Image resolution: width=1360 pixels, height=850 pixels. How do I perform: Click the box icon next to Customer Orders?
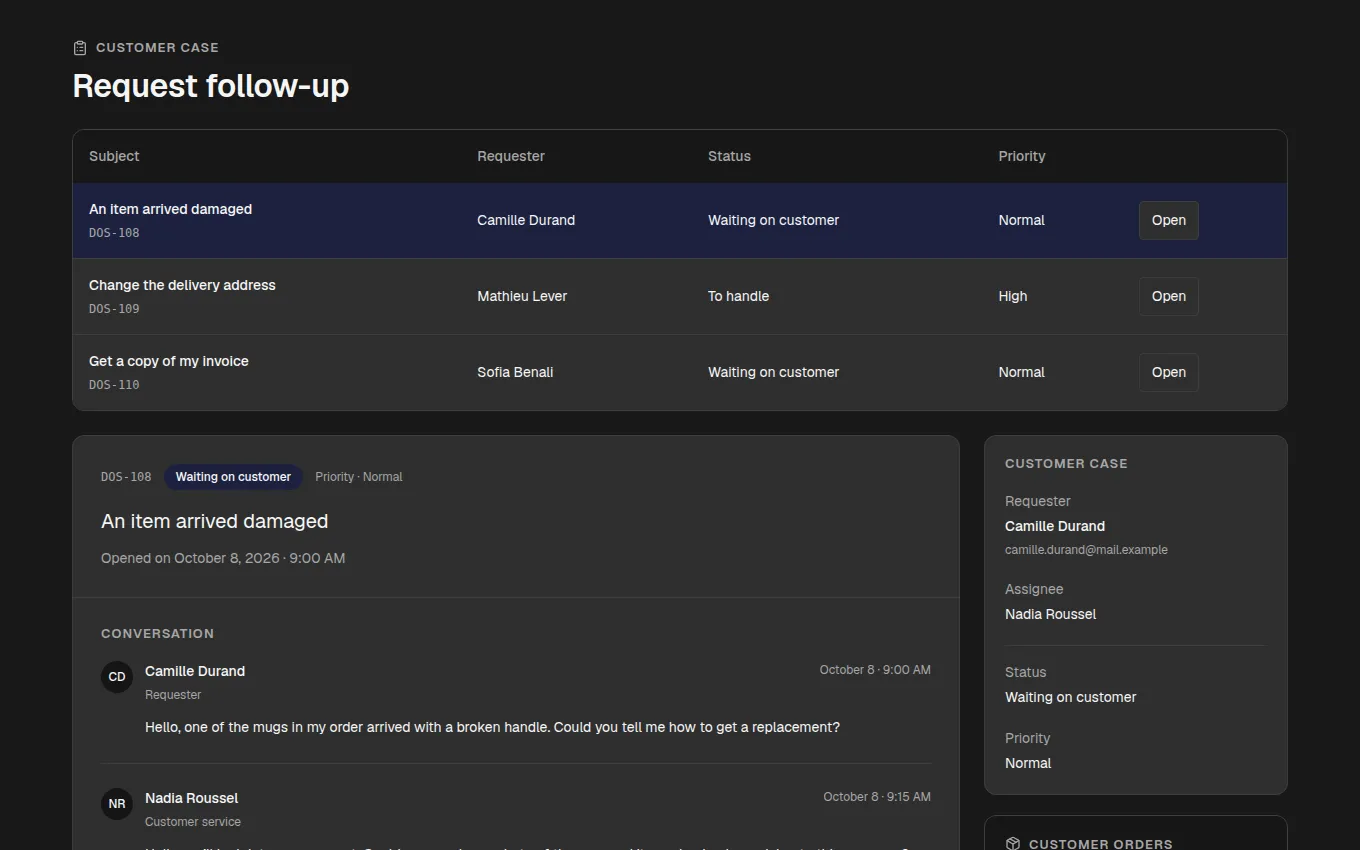(x=1012, y=844)
